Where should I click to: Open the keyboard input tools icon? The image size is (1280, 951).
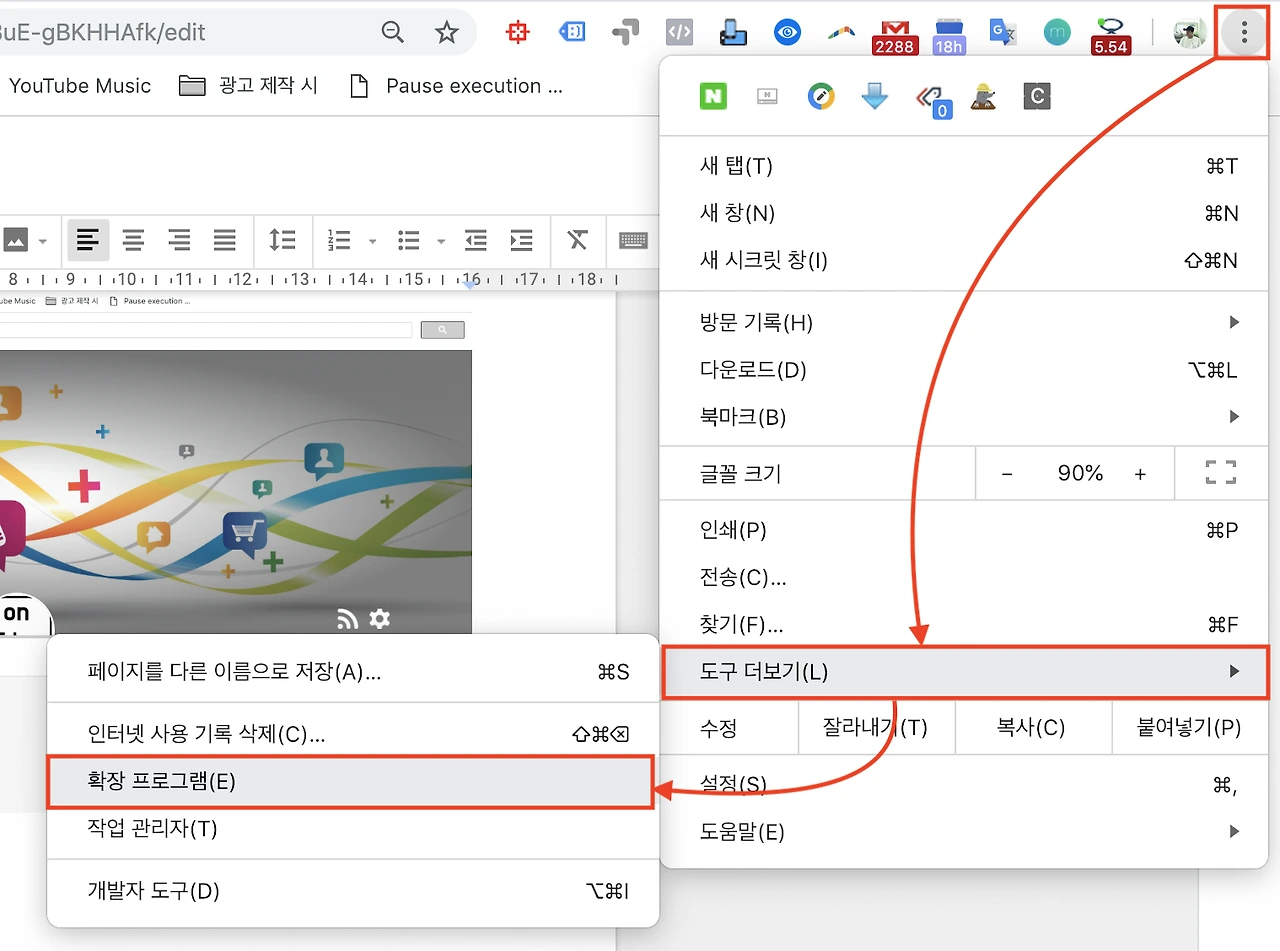click(x=633, y=240)
